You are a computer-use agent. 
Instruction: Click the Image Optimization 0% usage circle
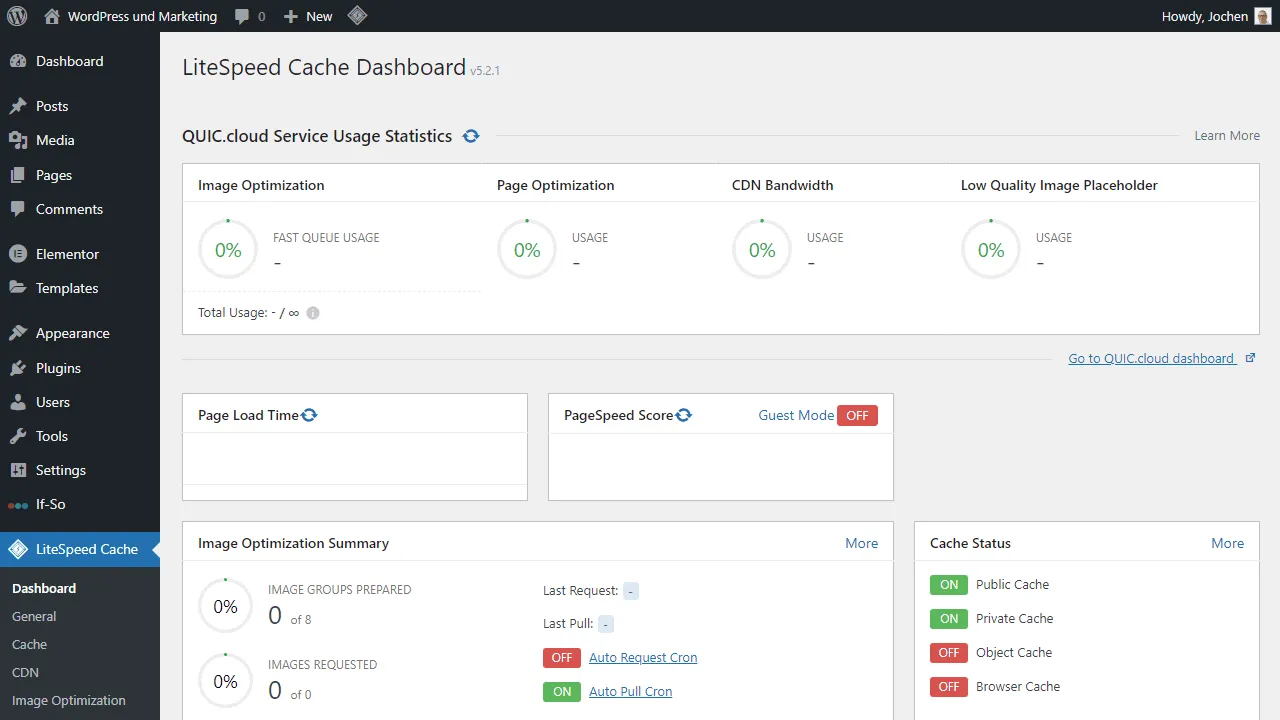[x=228, y=249]
